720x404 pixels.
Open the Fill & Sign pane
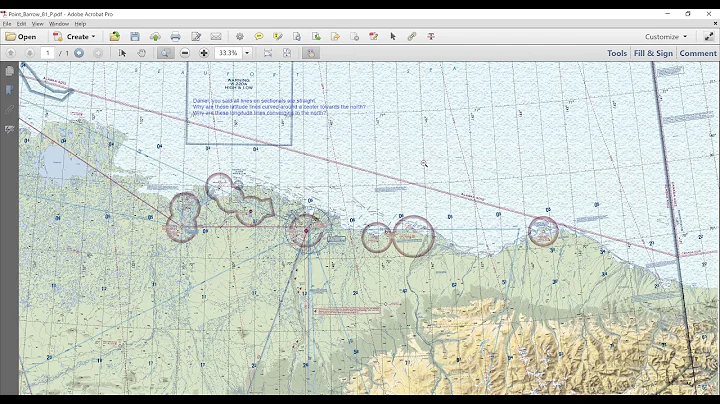[x=653, y=53]
